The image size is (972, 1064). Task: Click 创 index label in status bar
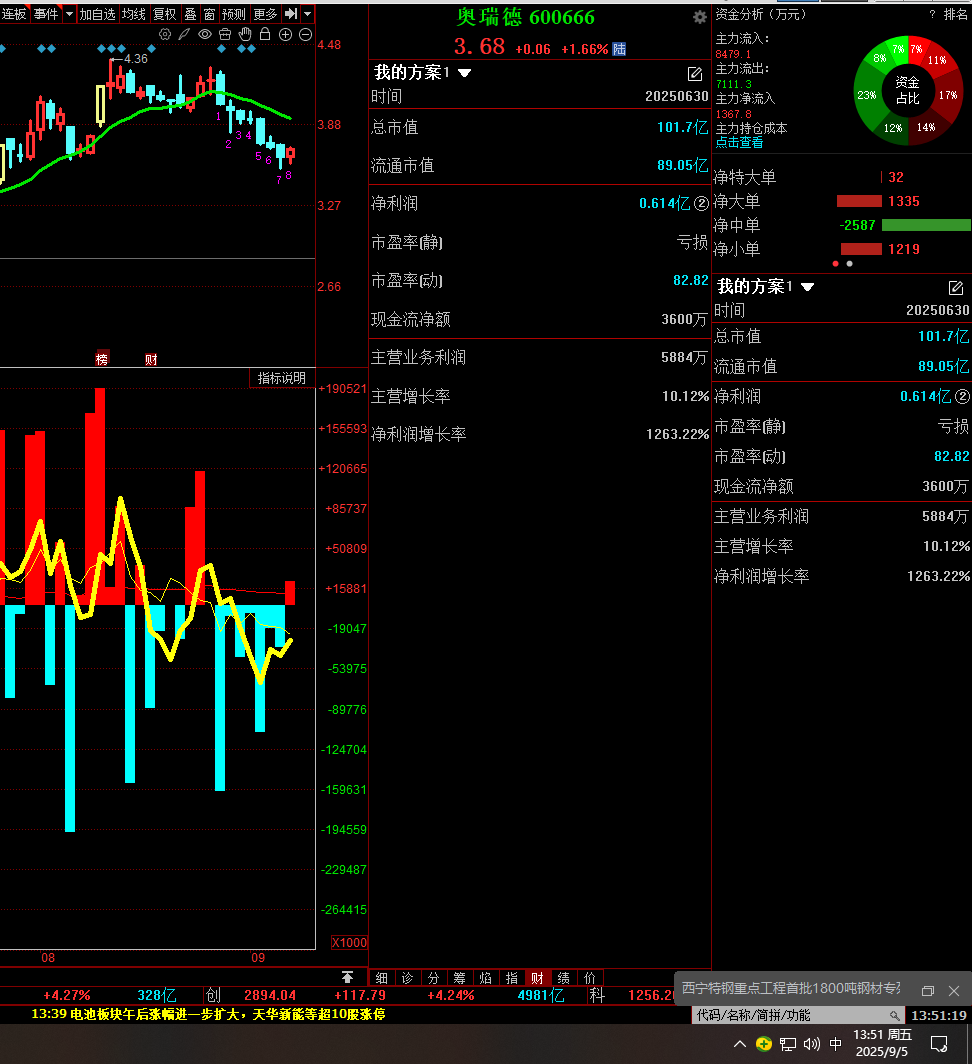213,995
